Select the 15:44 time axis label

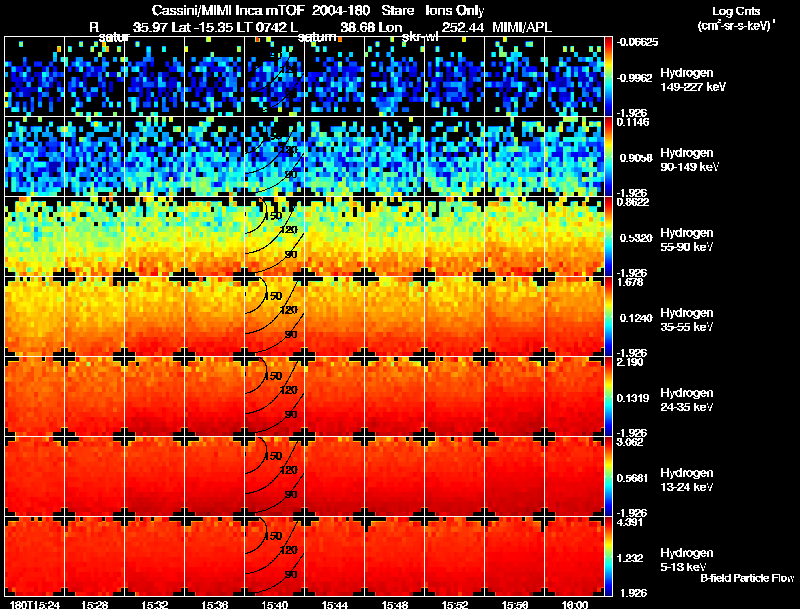(335, 605)
